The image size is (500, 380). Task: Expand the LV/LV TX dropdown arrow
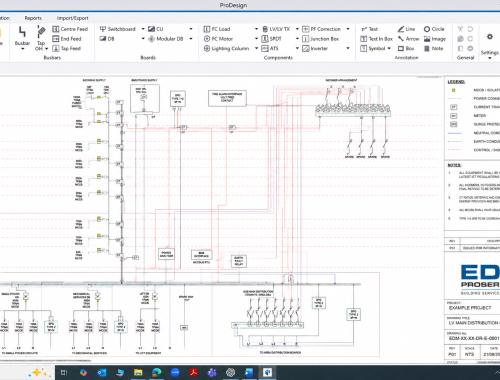click(297, 29)
